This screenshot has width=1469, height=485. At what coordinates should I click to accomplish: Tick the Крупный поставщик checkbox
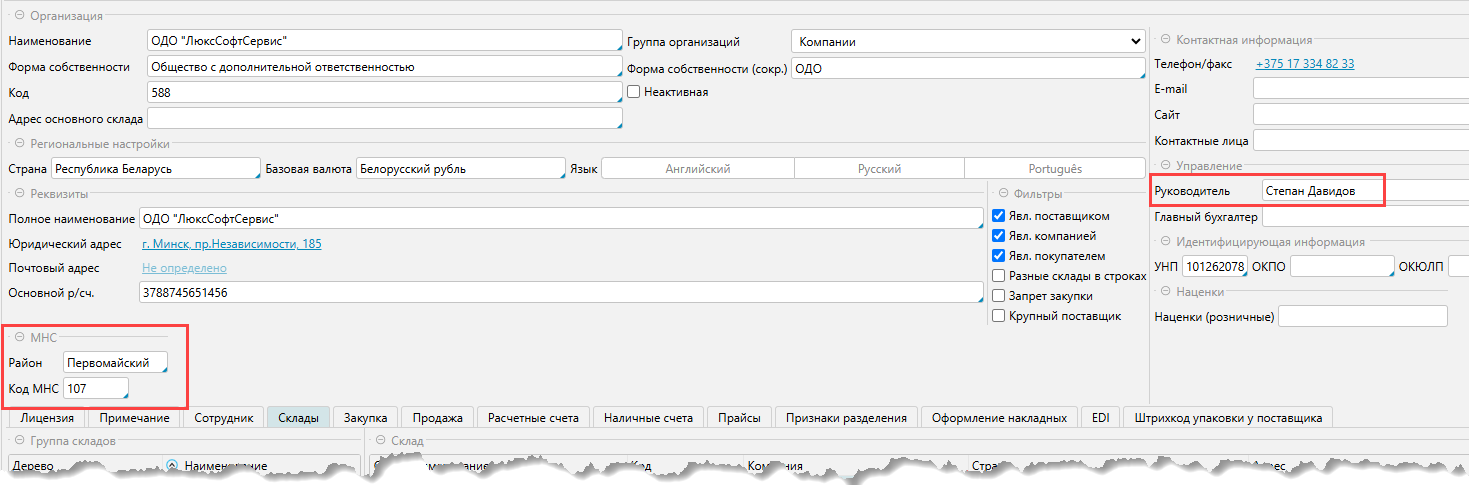998,316
